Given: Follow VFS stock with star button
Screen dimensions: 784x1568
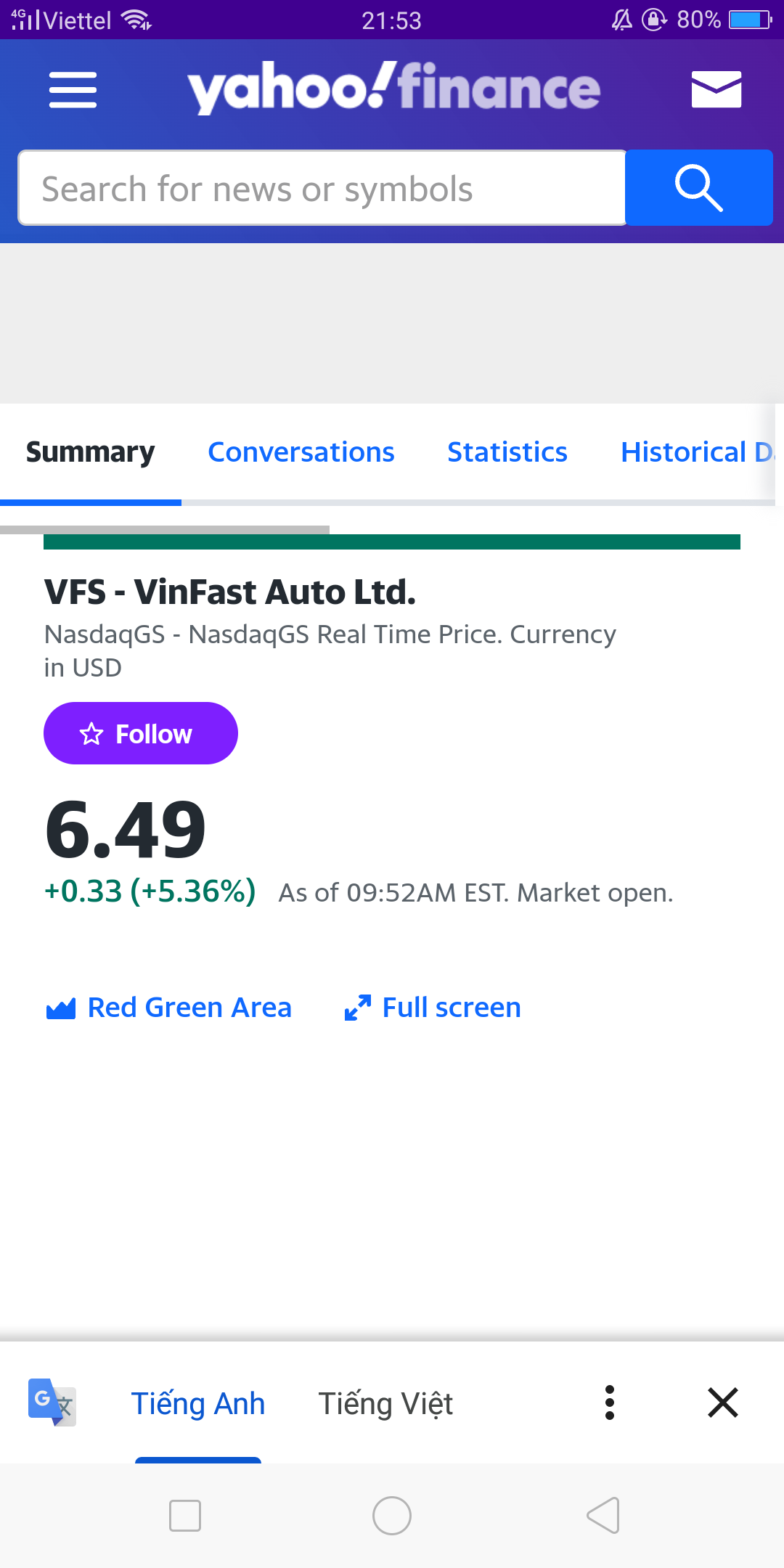Looking at the screenshot, I should pyautogui.click(x=141, y=733).
